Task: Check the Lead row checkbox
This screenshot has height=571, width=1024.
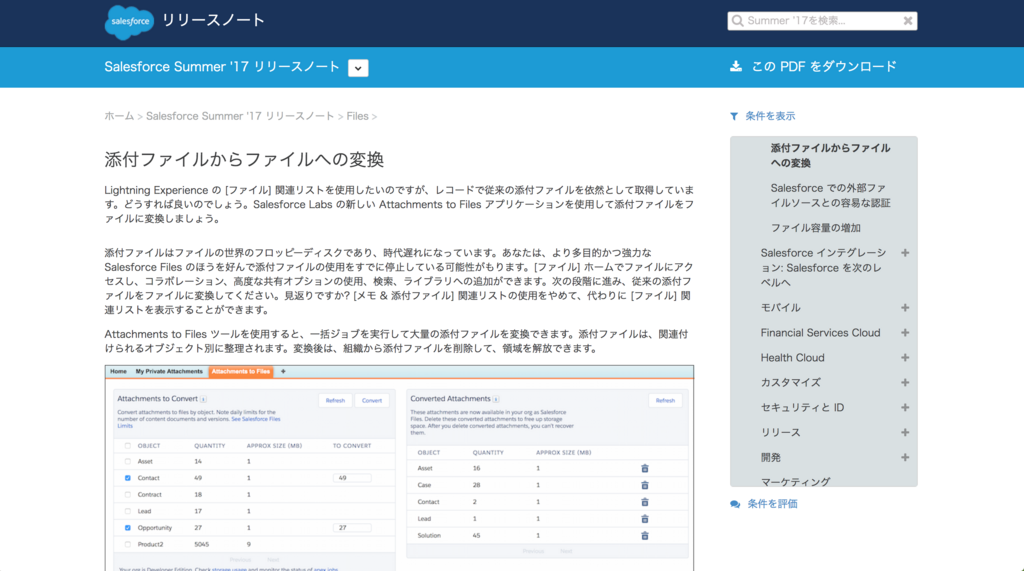Action: coord(127,511)
